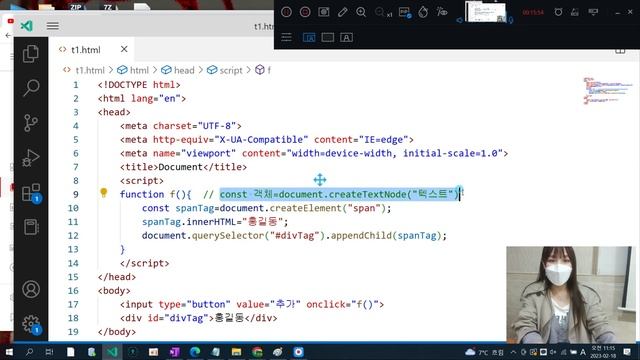Take a screenshot with recorder camera icon

324,12
